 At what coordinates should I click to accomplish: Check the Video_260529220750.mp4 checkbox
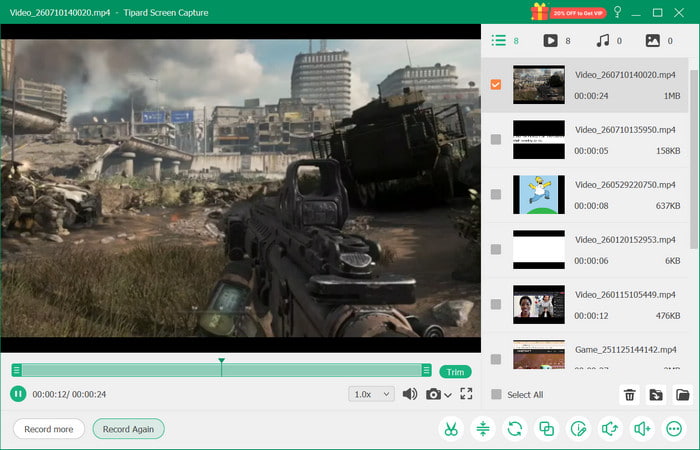pyautogui.click(x=496, y=194)
